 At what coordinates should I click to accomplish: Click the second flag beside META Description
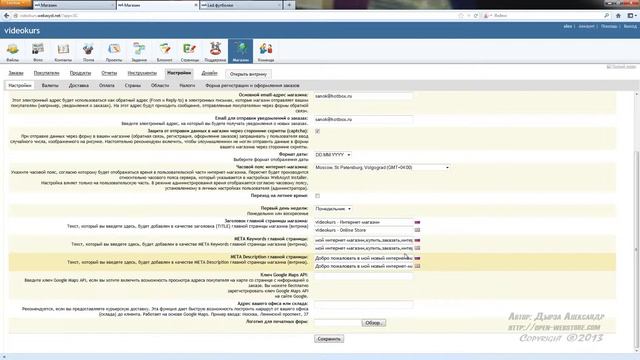[x=417, y=266]
